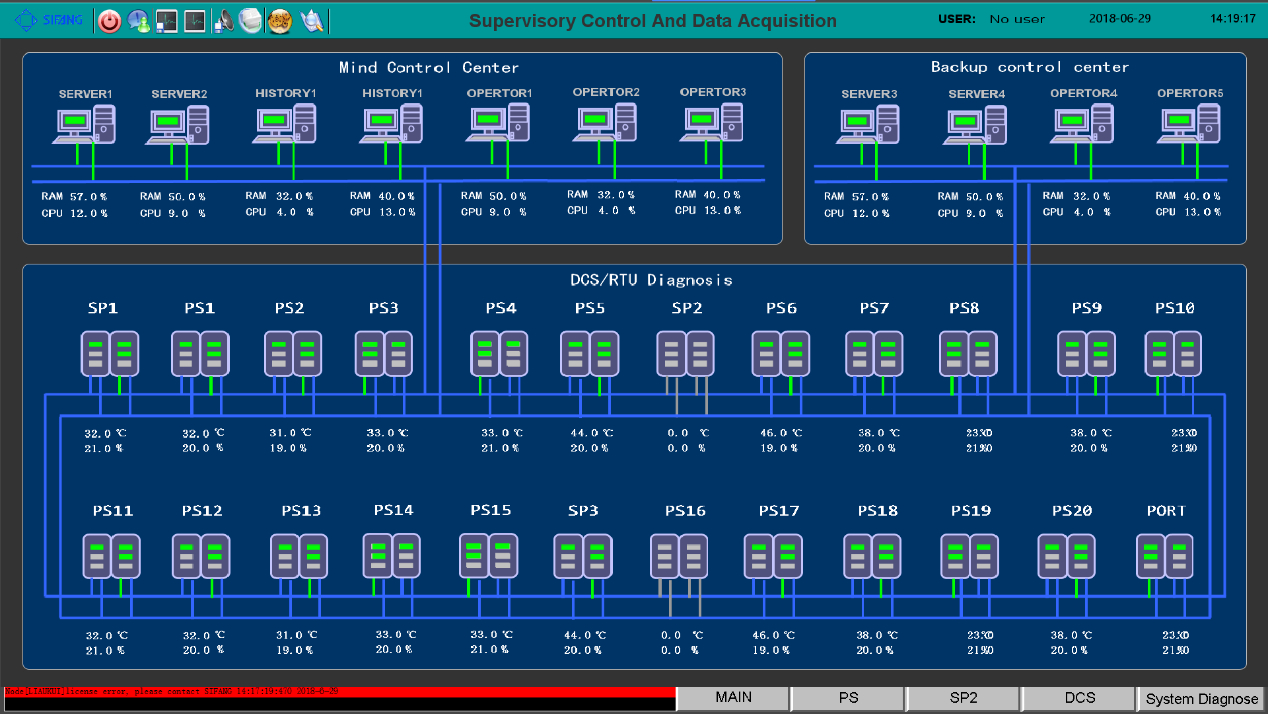The image size is (1268, 714).
Task: Click the red power button icon
Action: point(110,20)
